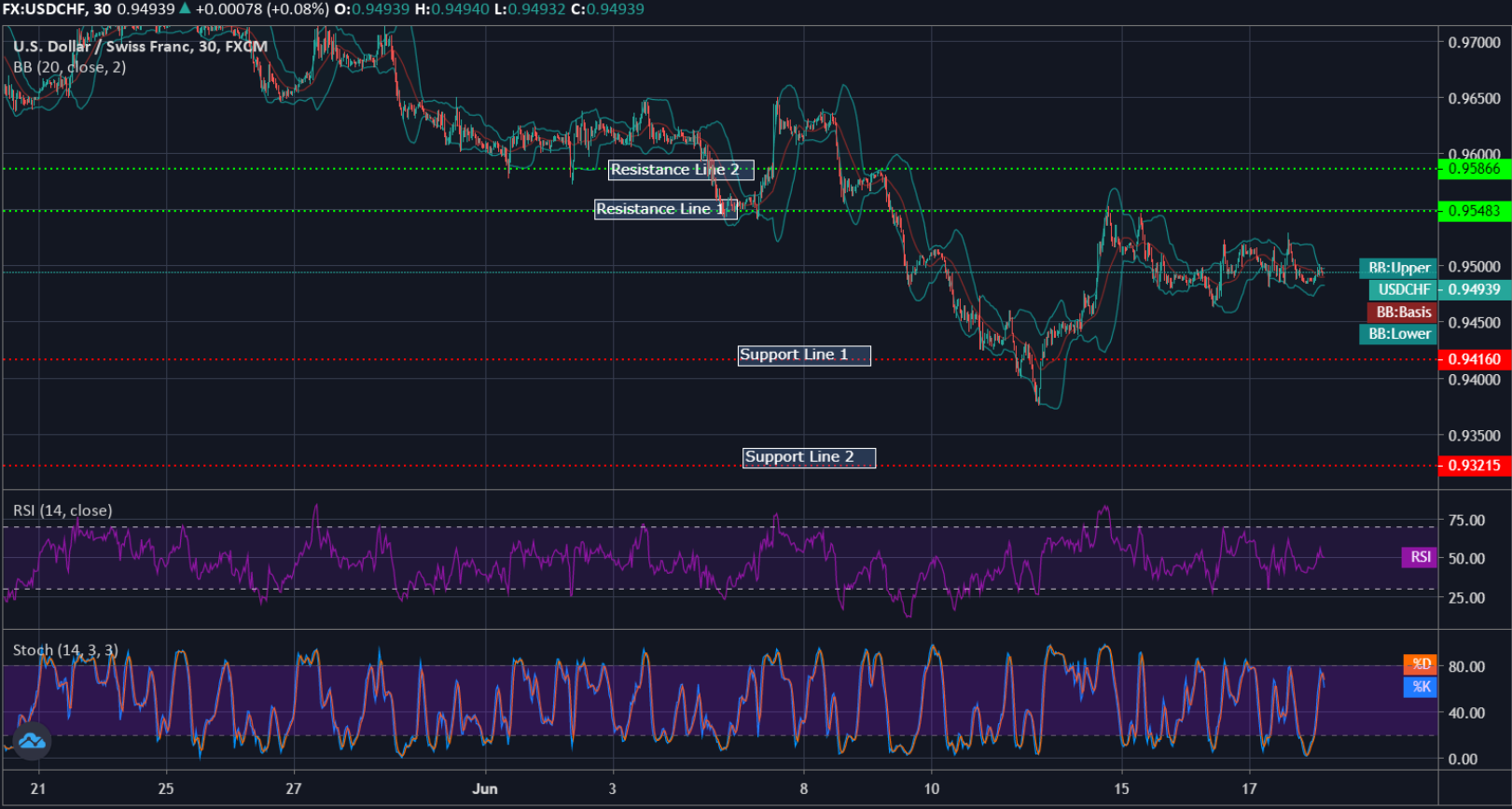Click the 0.95483 green price tag

pyautogui.click(x=1474, y=211)
